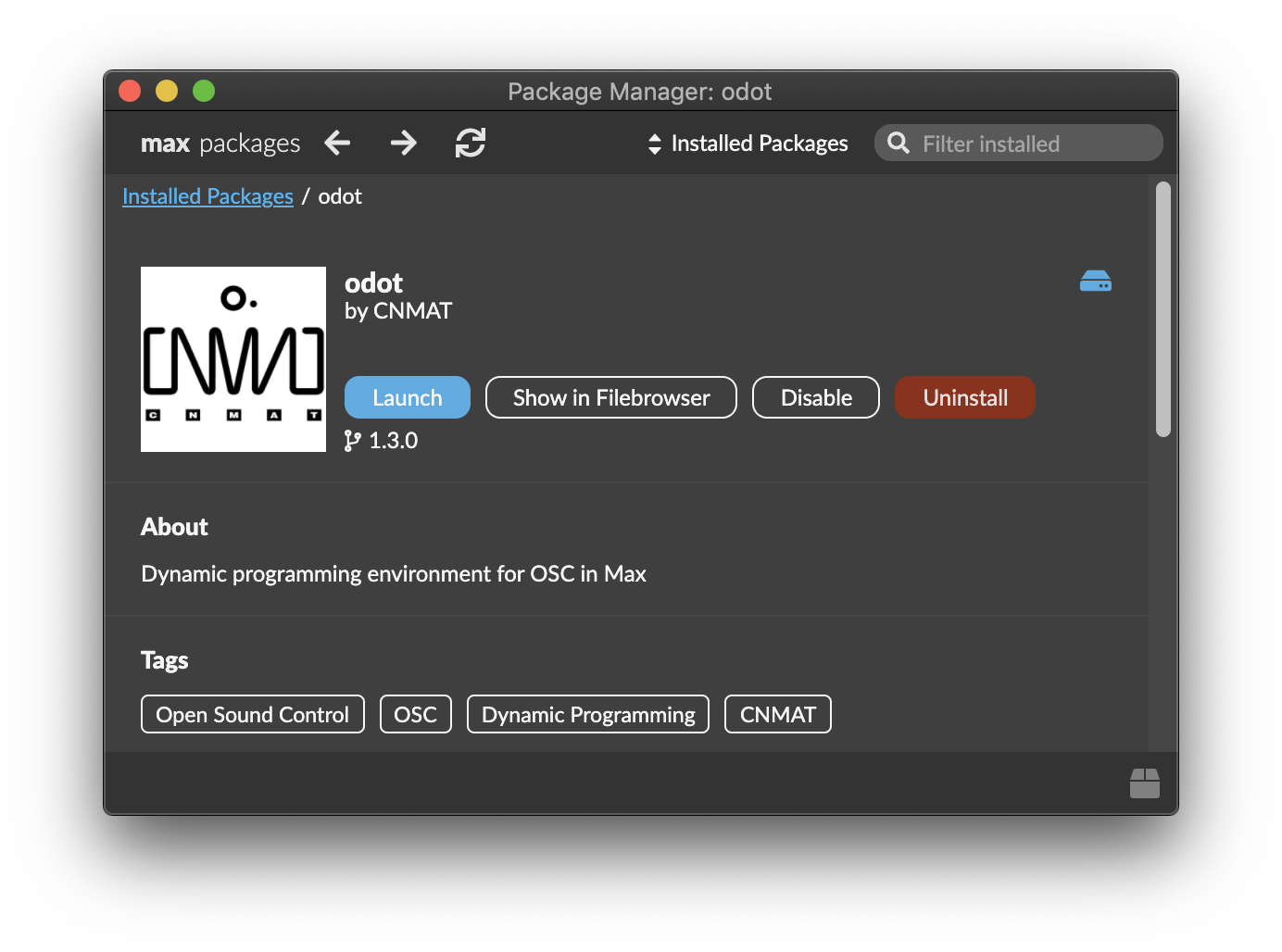Select the CNMAT tag
The width and height of the screenshot is (1282, 952).
(x=778, y=714)
